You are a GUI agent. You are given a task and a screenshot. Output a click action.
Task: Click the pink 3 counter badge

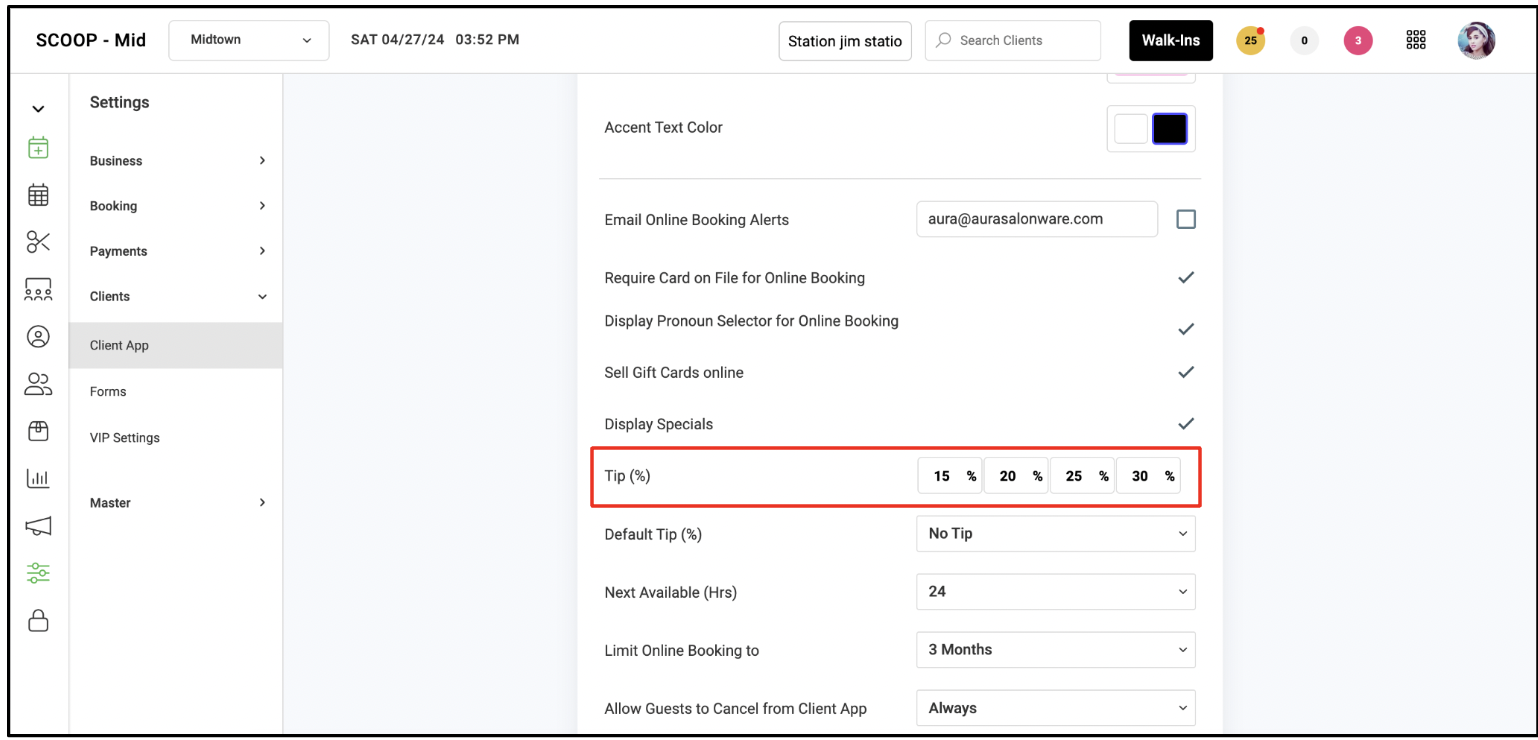pos(1357,41)
